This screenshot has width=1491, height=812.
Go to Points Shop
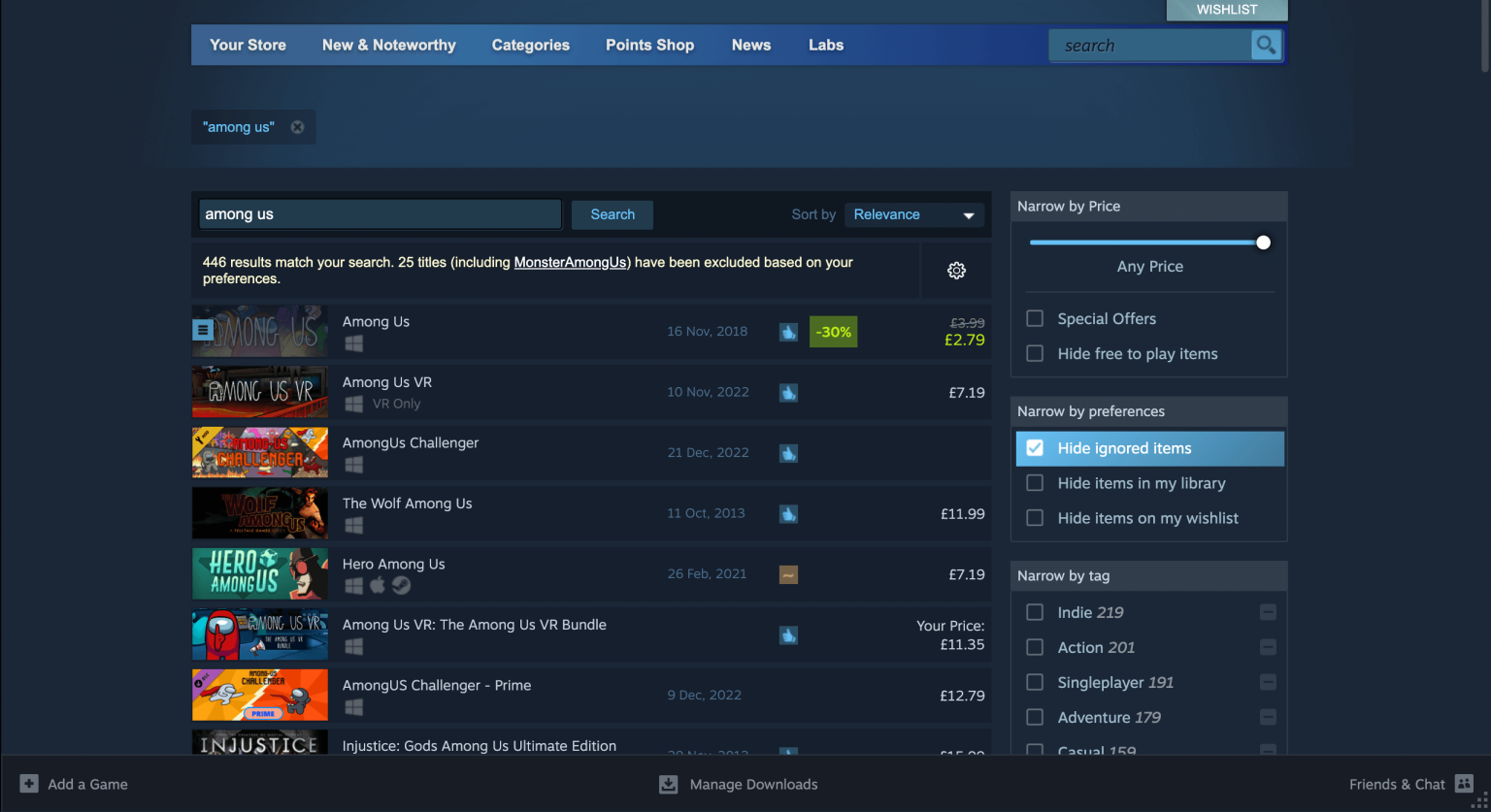pyautogui.click(x=650, y=45)
